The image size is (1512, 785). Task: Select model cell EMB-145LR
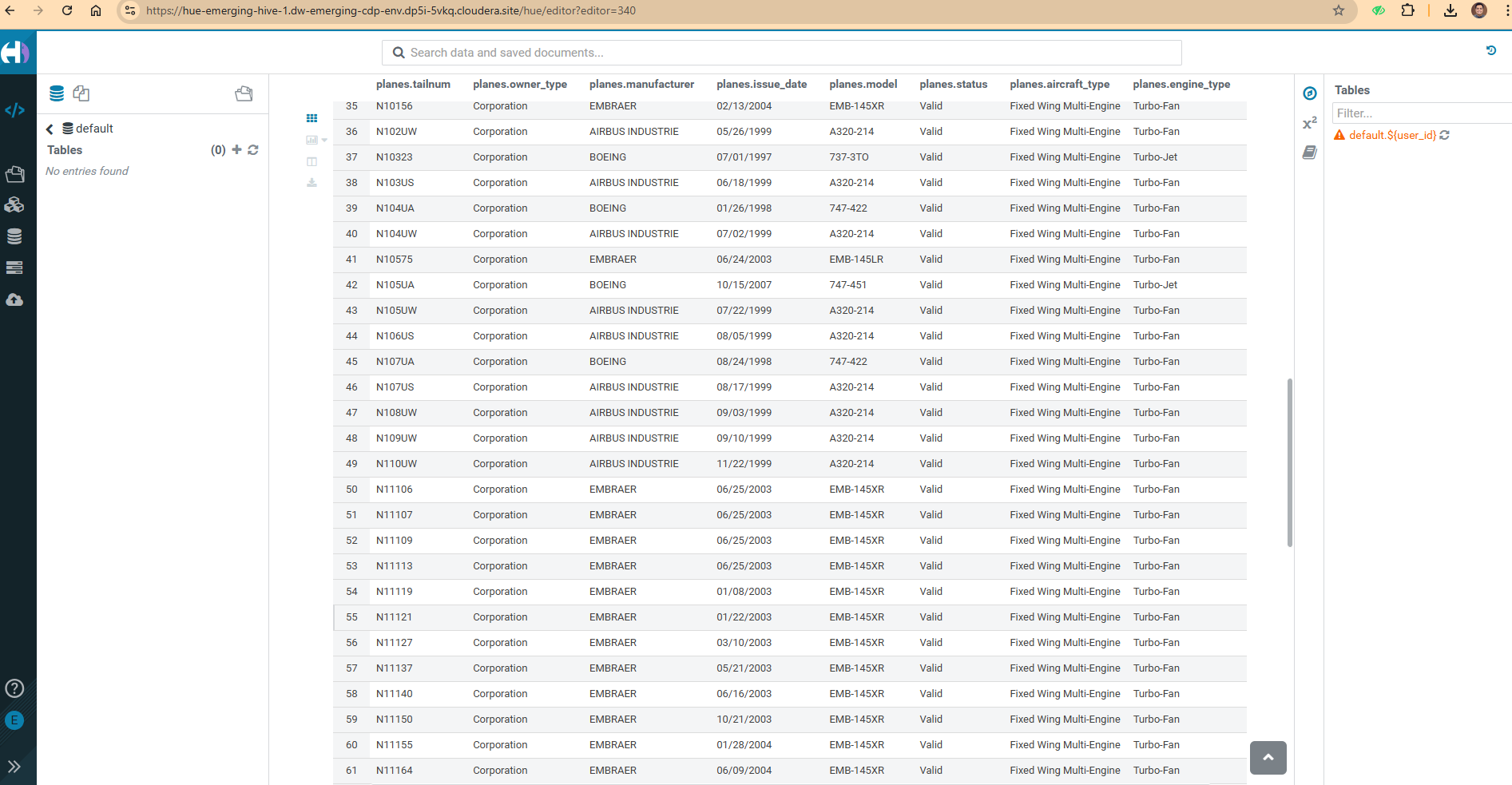point(855,260)
